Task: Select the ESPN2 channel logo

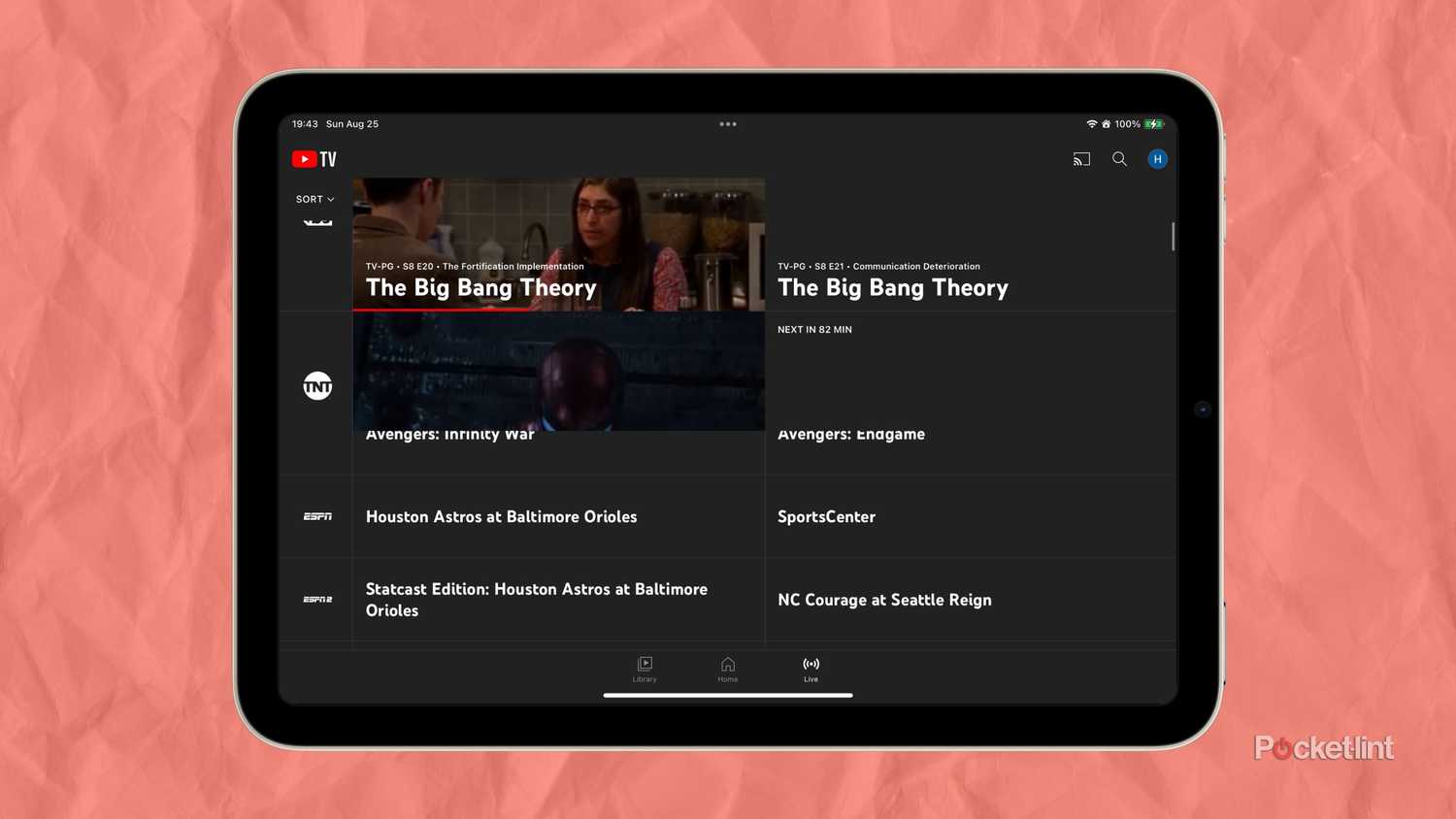Action: (x=317, y=599)
